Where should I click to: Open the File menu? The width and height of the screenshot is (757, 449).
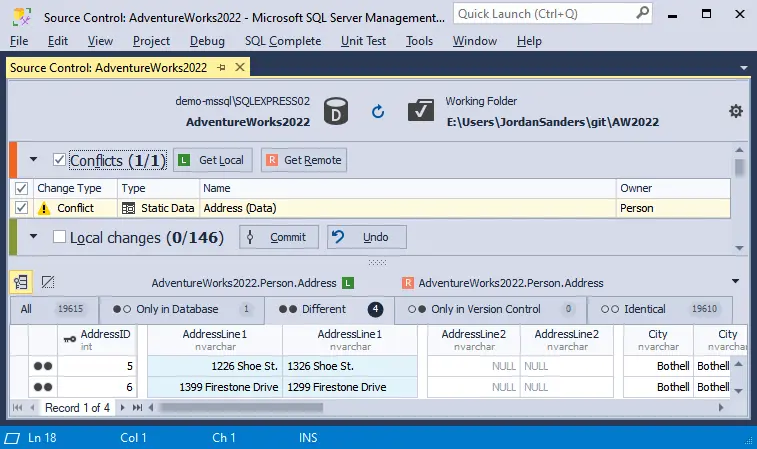pos(19,41)
